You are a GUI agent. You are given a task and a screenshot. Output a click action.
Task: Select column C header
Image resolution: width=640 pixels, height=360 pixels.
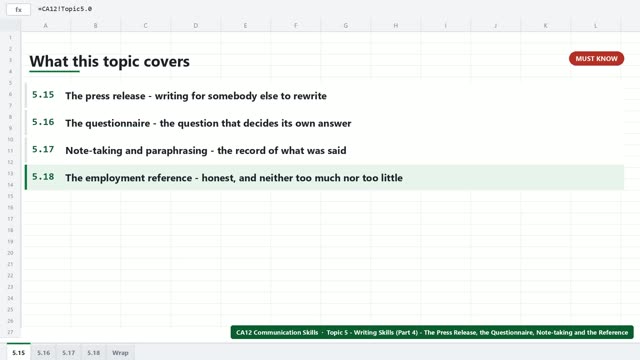(x=146, y=25)
